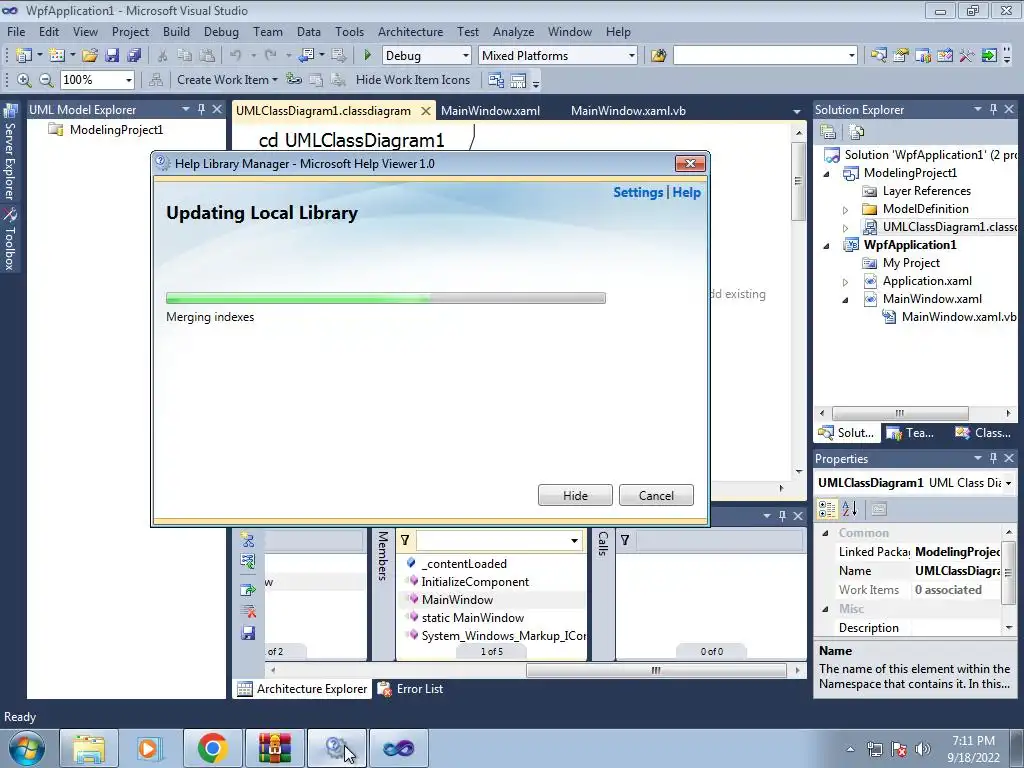Click the Open File folder icon
The width and height of the screenshot is (1024, 768).
tap(90, 56)
